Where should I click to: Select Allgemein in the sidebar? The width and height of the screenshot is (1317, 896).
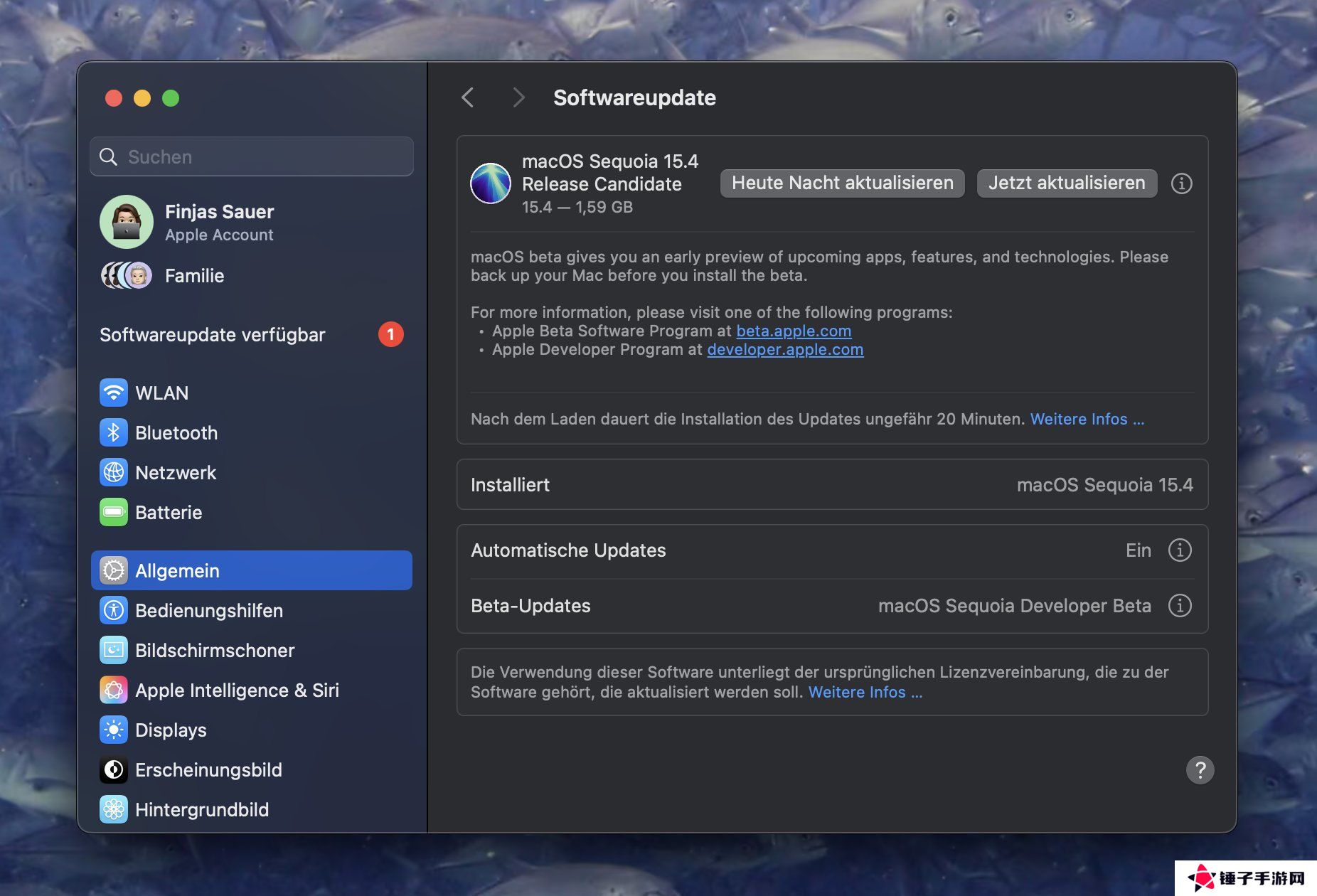click(x=252, y=570)
